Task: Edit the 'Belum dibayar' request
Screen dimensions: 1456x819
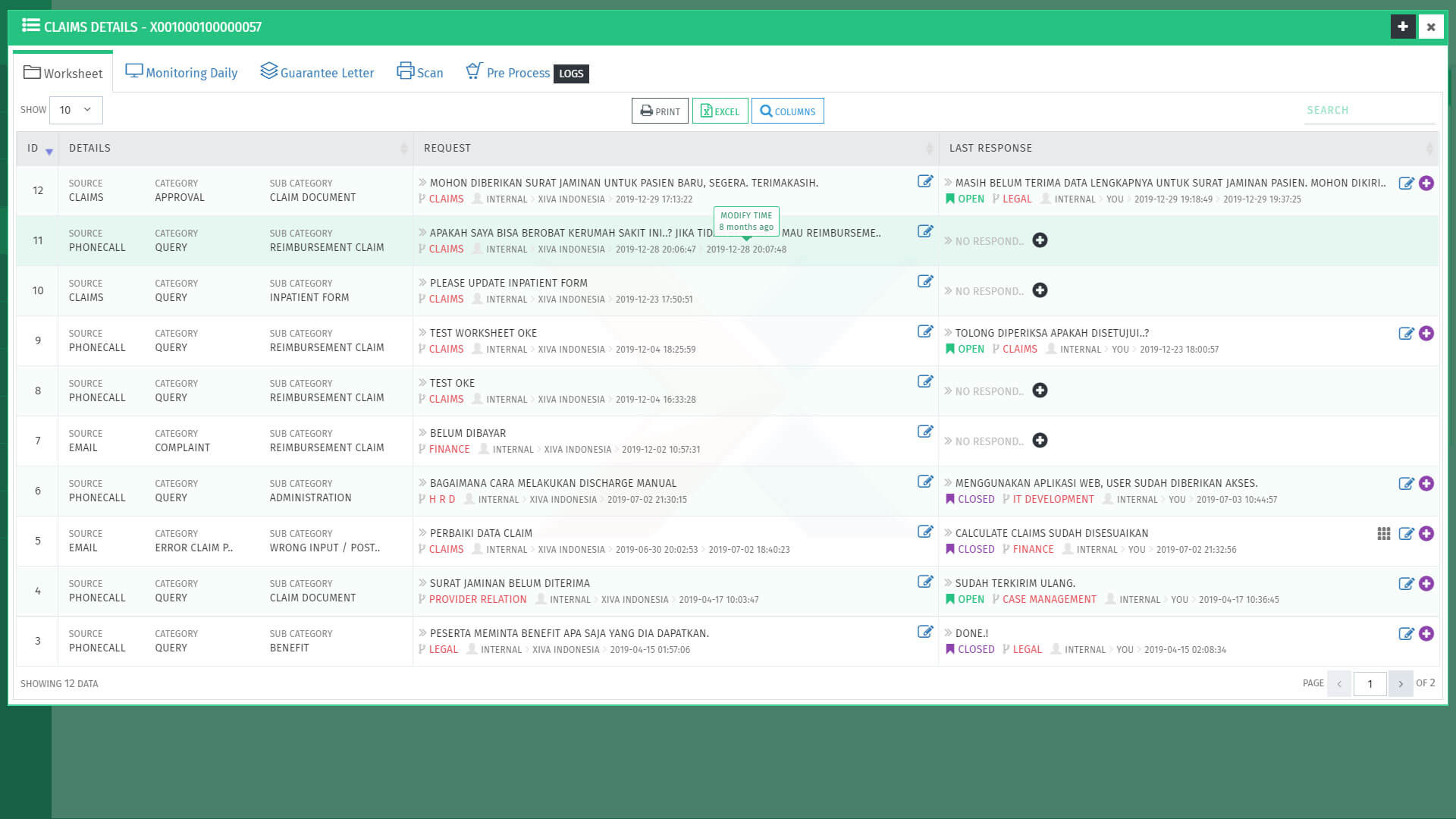Action: 925,431
